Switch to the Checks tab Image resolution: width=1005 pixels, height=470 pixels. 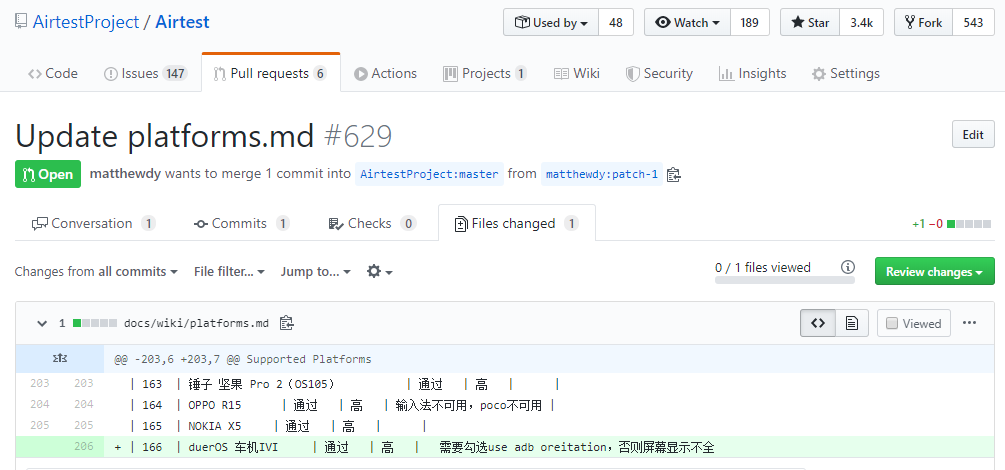(372, 224)
